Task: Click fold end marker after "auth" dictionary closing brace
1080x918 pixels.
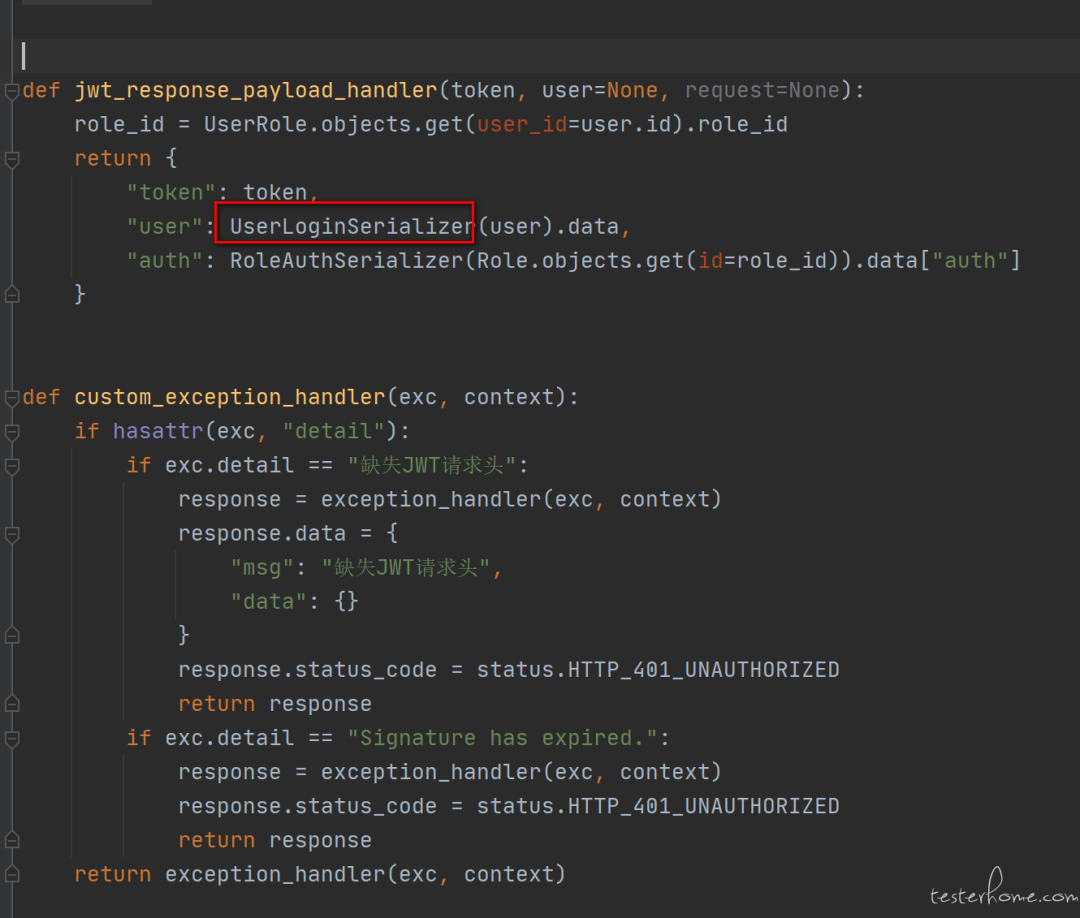Action: click(12, 295)
